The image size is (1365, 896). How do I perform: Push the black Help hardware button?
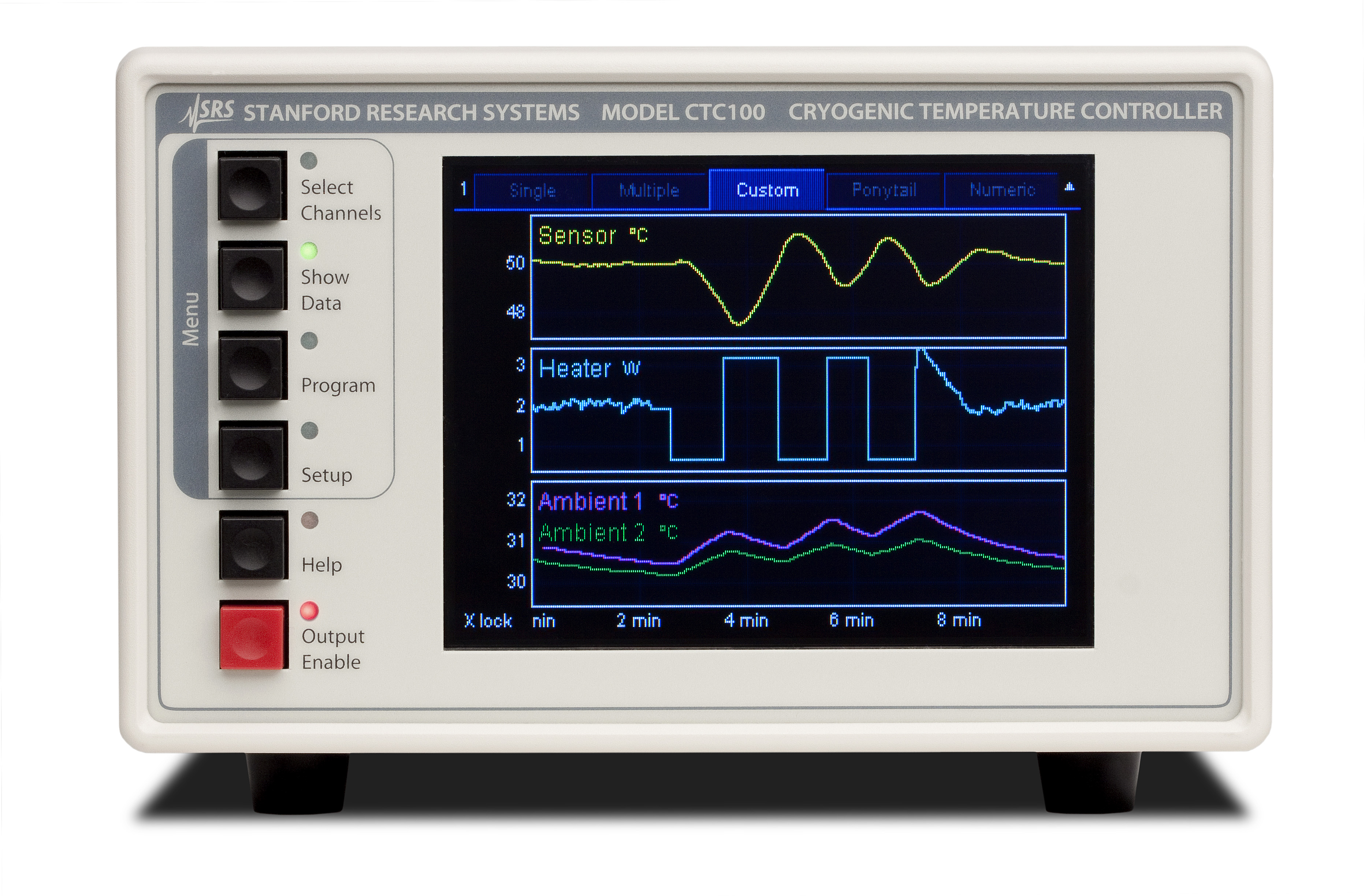click(253, 545)
